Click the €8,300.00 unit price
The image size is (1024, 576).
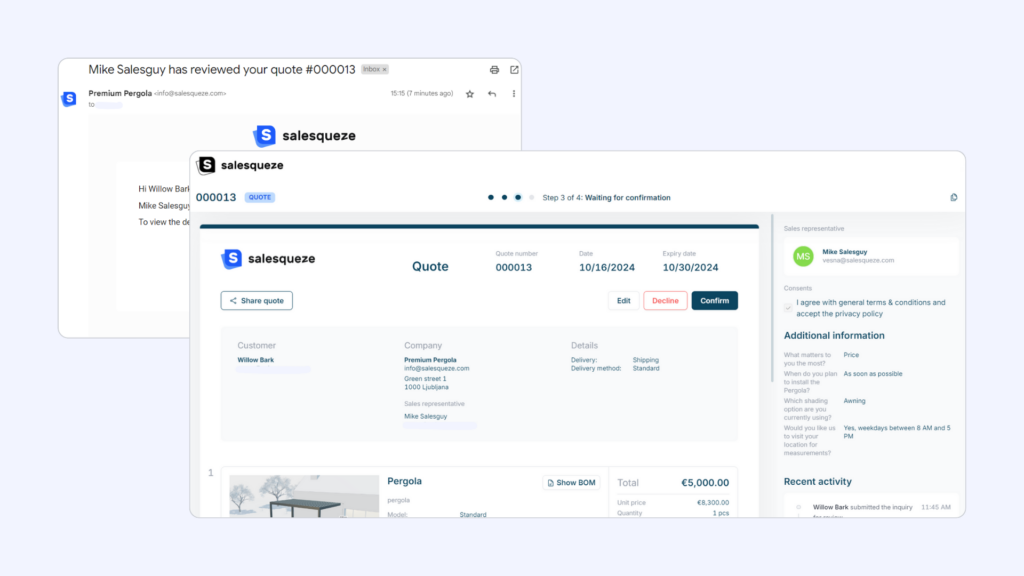coord(713,502)
